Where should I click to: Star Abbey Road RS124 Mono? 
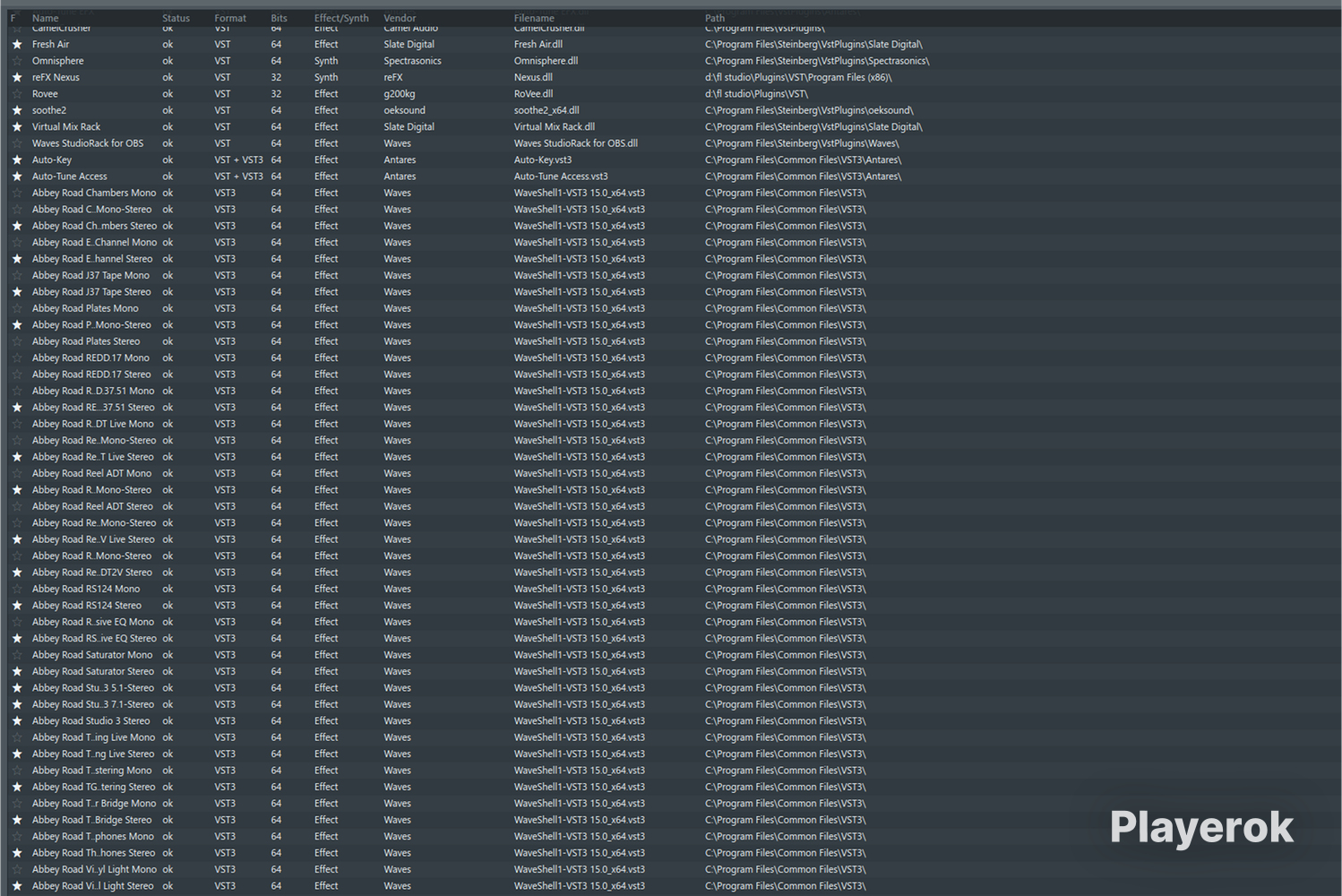(x=17, y=589)
